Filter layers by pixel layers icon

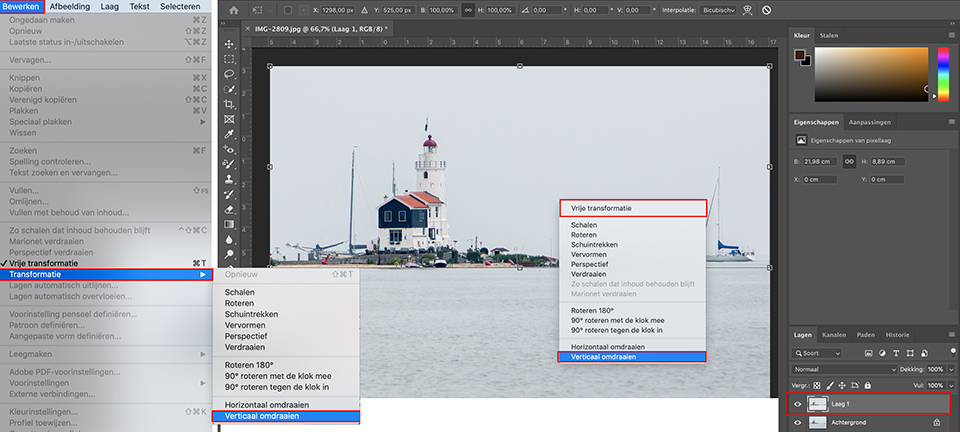(868, 353)
